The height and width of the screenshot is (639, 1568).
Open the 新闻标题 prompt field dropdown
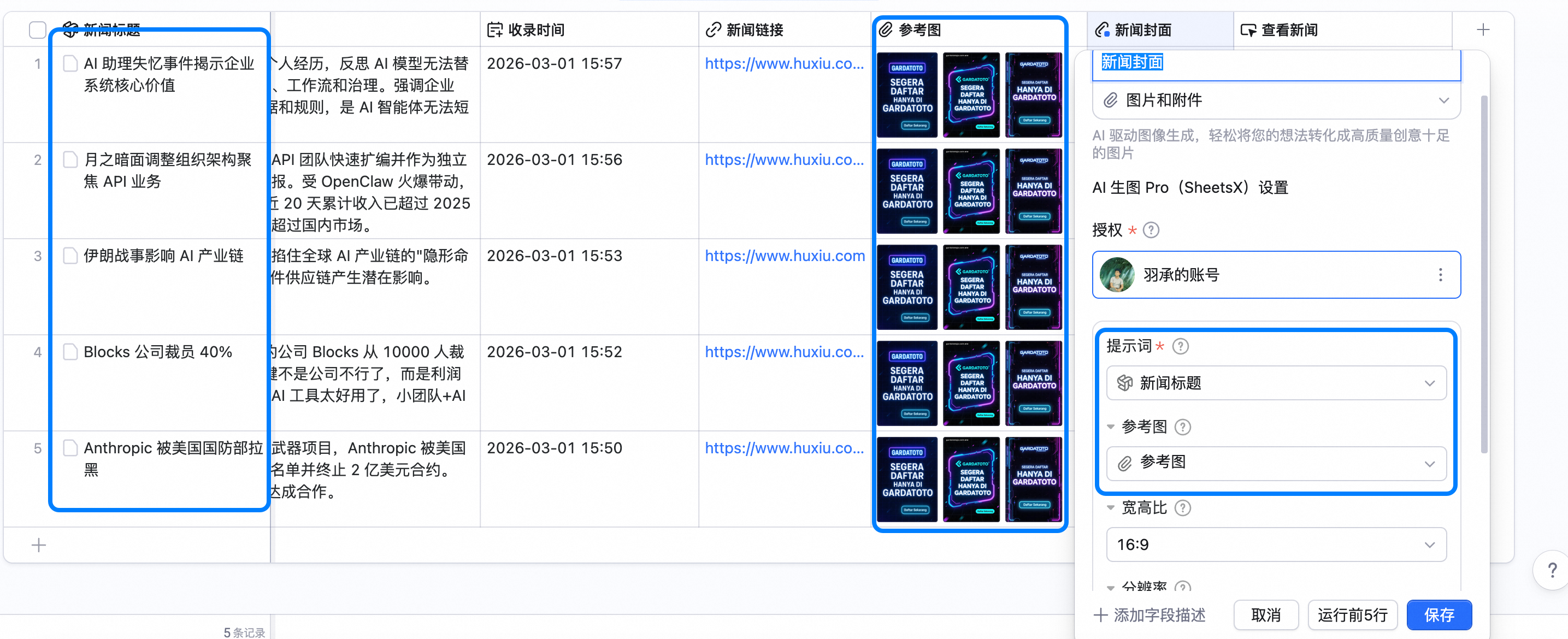tap(1276, 383)
